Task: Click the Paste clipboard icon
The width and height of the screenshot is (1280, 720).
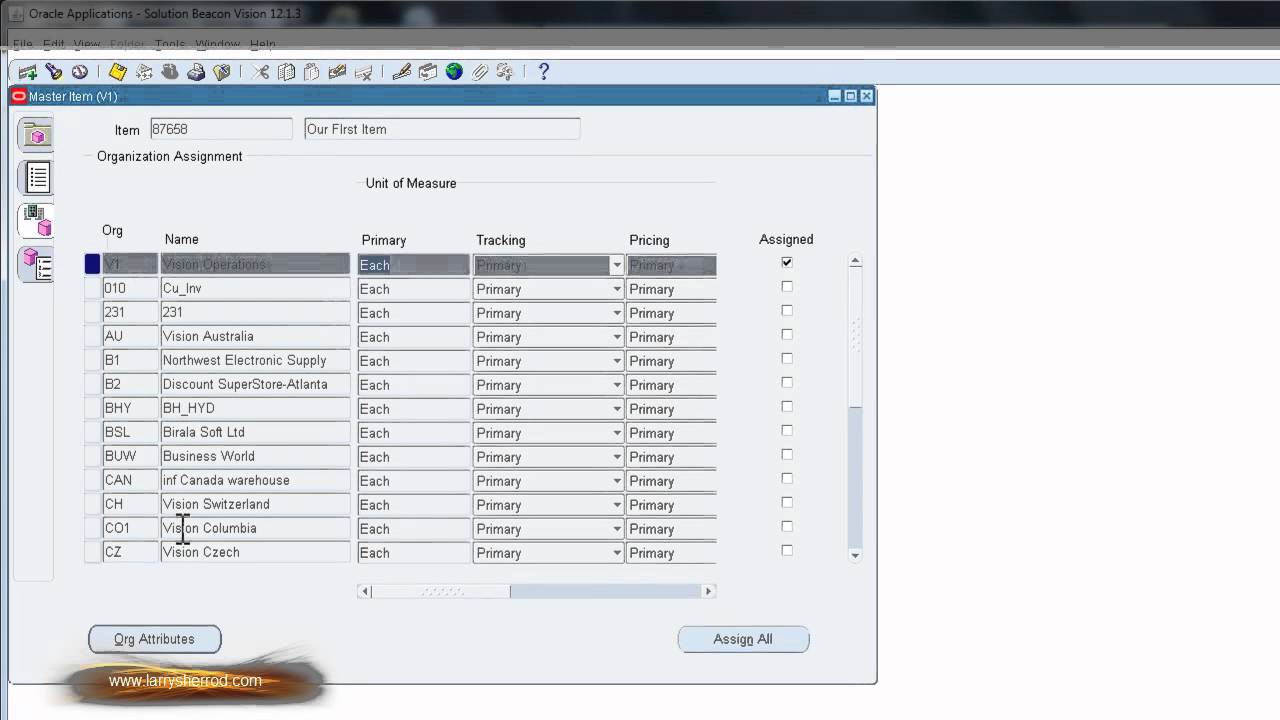Action: point(312,72)
